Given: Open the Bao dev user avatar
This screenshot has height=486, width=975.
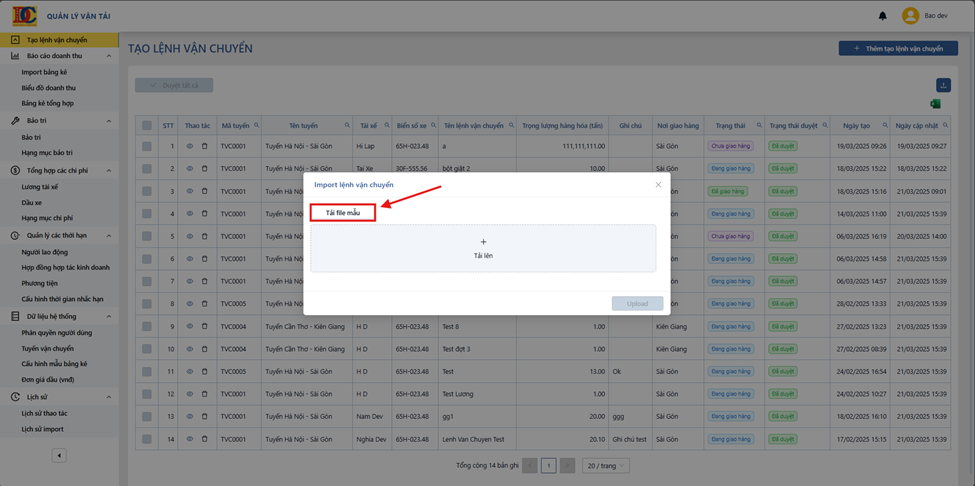Looking at the screenshot, I should [x=910, y=16].
